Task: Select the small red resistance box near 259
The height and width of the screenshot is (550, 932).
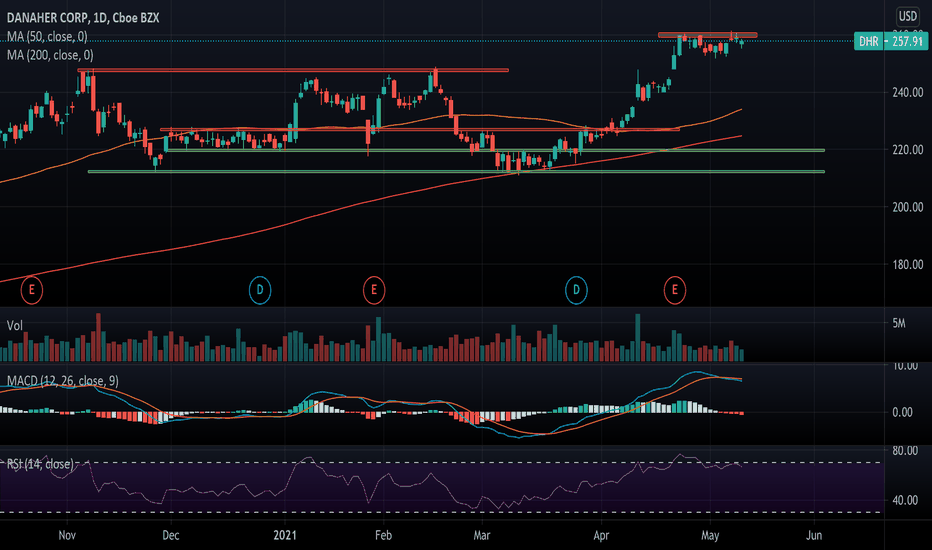Action: tap(707, 35)
